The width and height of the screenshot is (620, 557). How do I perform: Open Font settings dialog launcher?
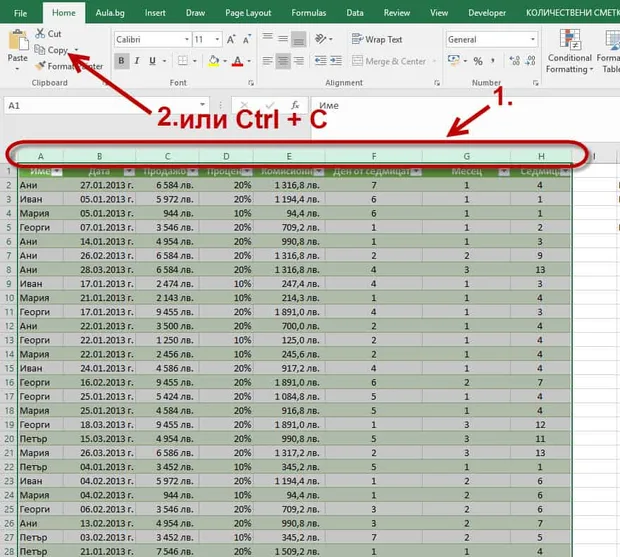[x=251, y=83]
